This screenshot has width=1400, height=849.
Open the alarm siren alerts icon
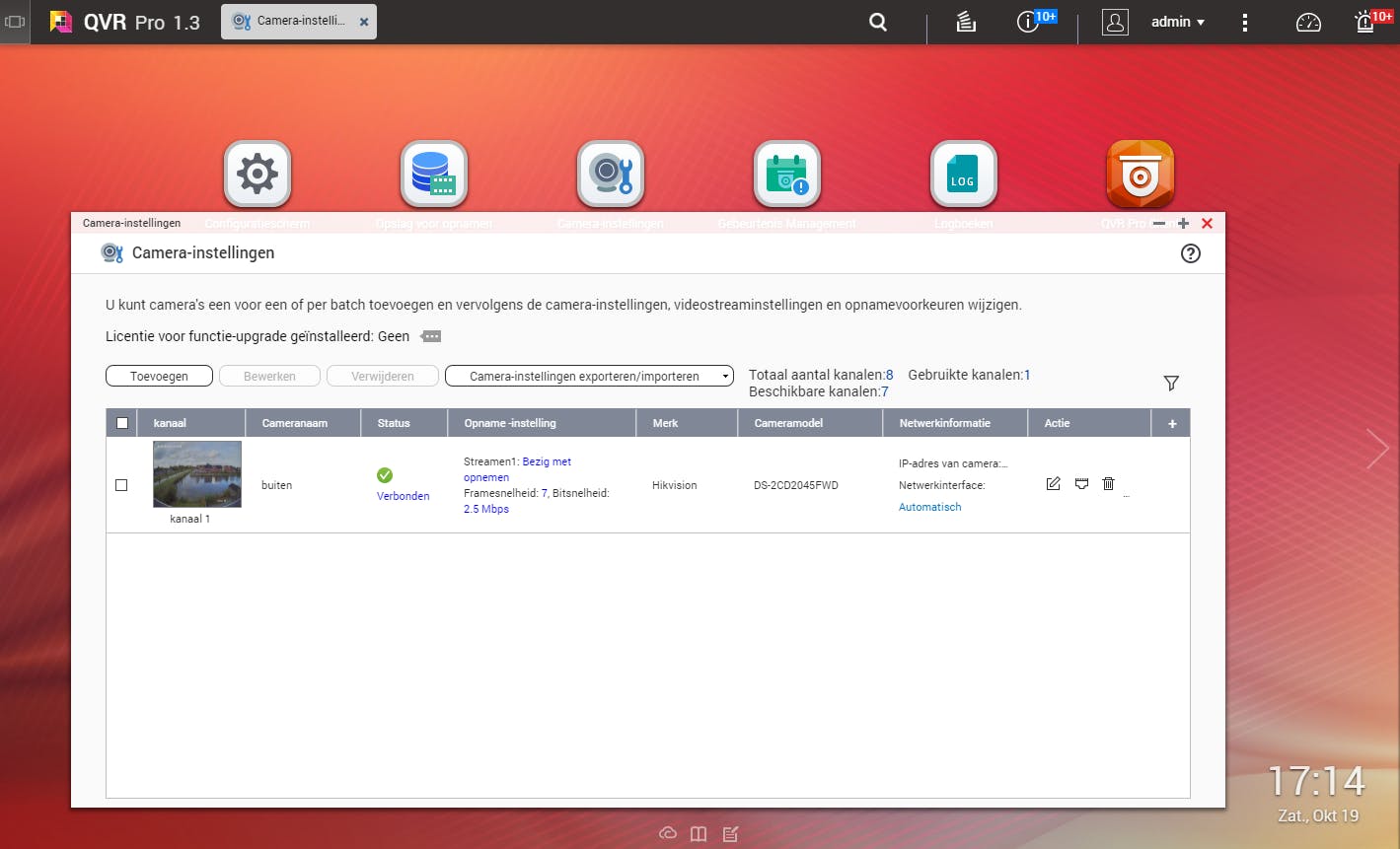pyautogui.click(x=1365, y=22)
